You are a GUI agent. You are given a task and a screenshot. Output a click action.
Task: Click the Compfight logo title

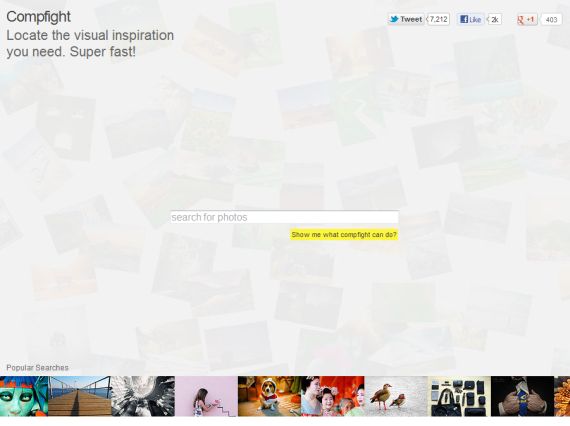[38, 17]
